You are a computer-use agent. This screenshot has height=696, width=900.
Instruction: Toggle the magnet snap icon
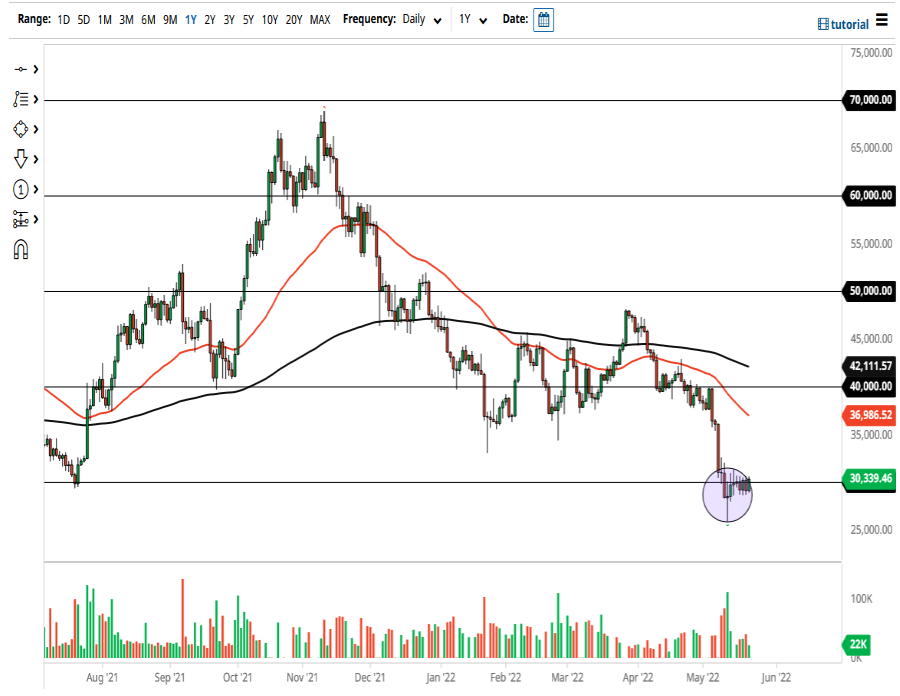pyautogui.click(x=21, y=250)
